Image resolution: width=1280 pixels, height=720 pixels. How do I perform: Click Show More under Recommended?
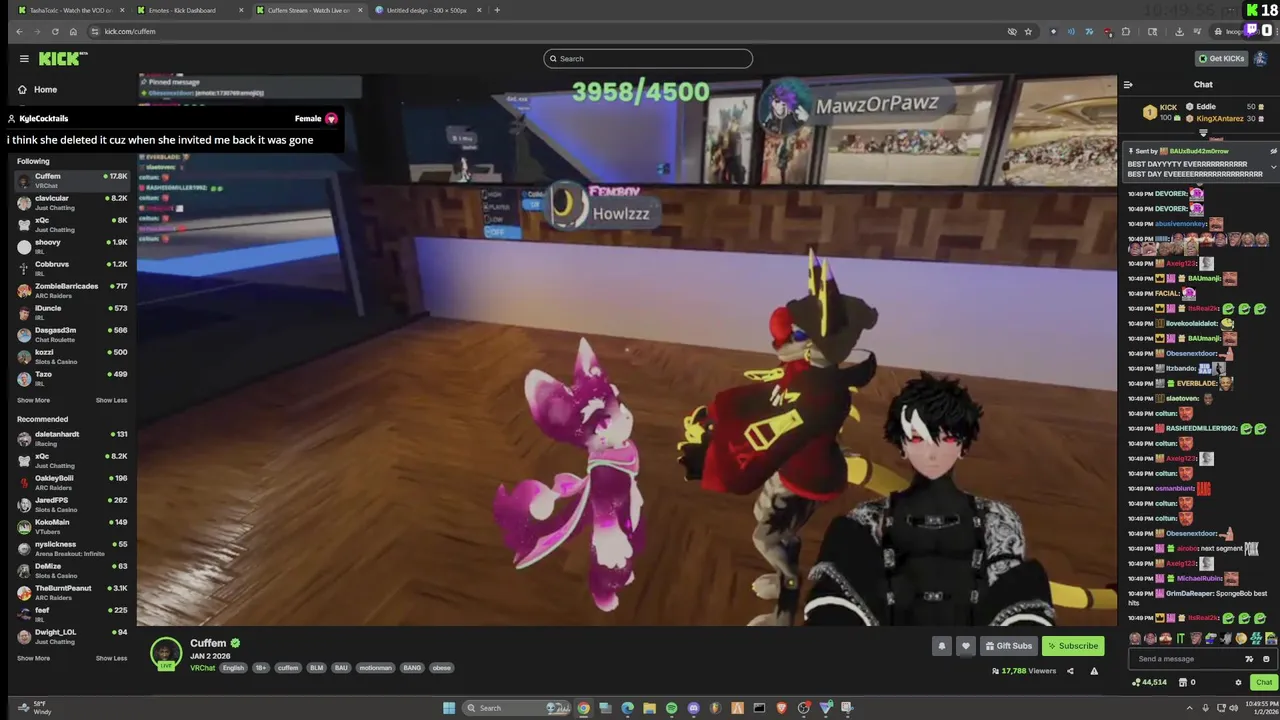33,658
